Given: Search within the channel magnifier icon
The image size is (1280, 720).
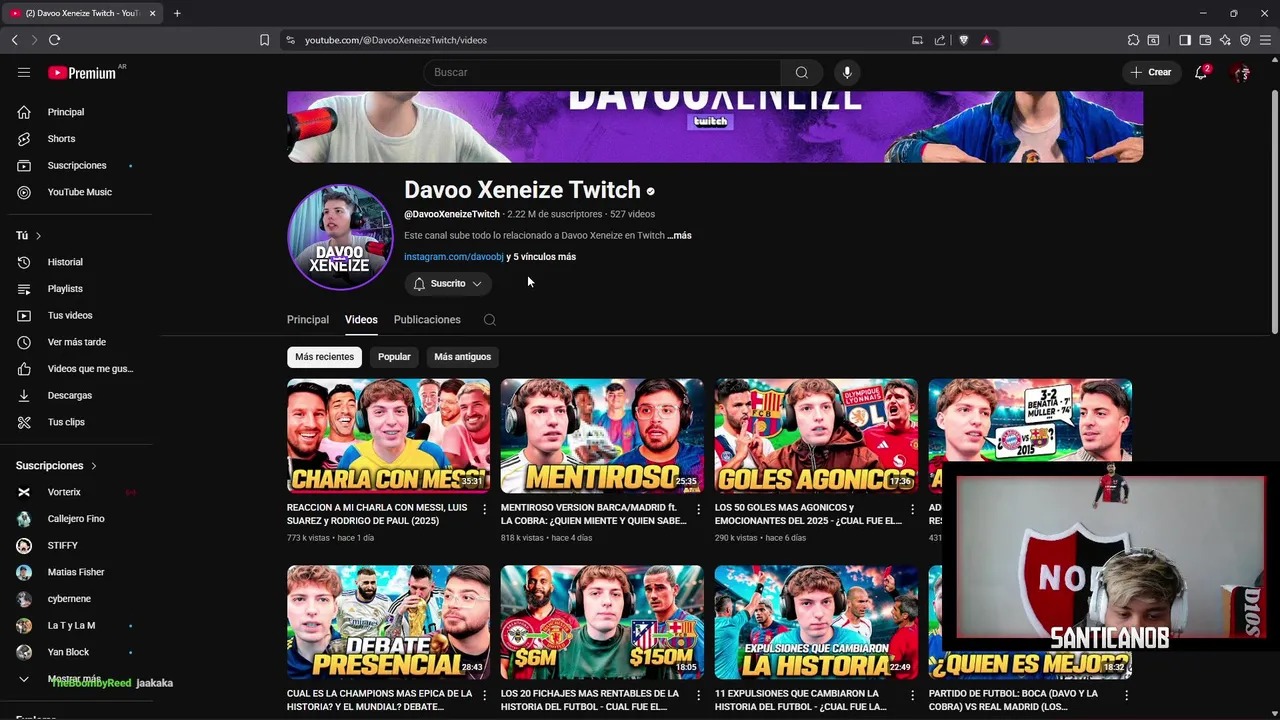Looking at the screenshot, I should point(489,320).
